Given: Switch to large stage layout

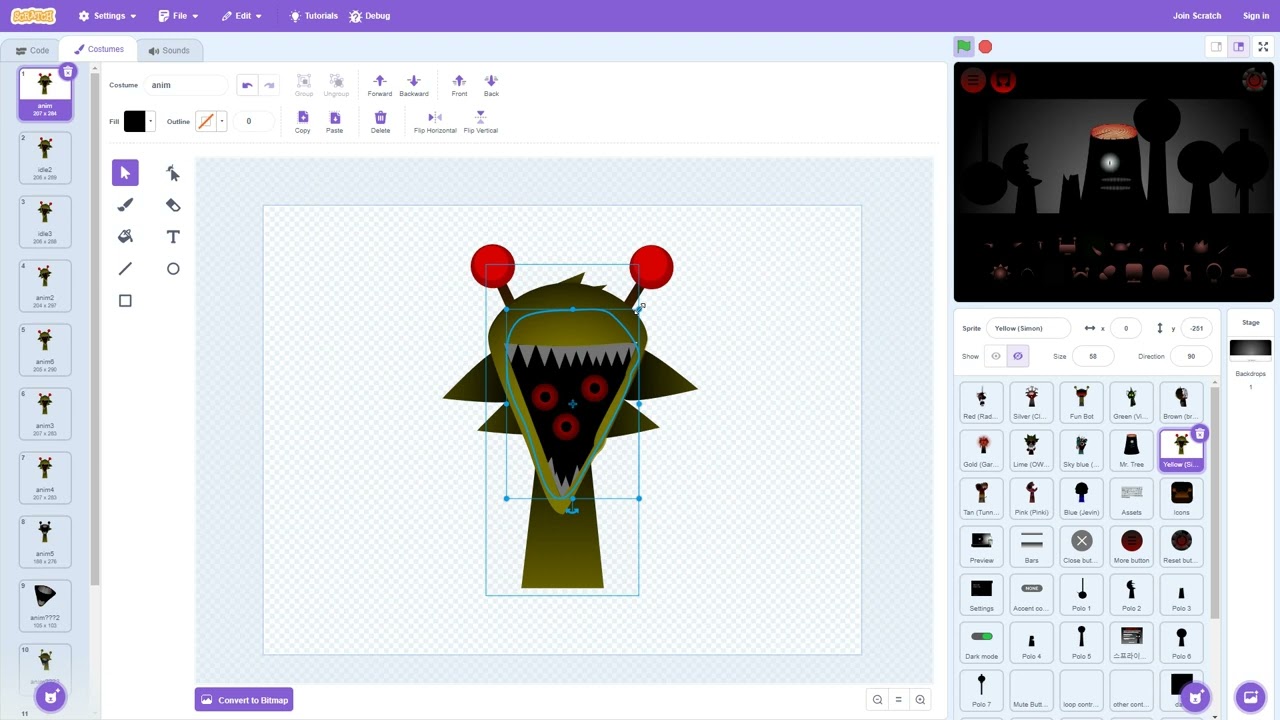Looking at the screenshot, I should 1238,47.
